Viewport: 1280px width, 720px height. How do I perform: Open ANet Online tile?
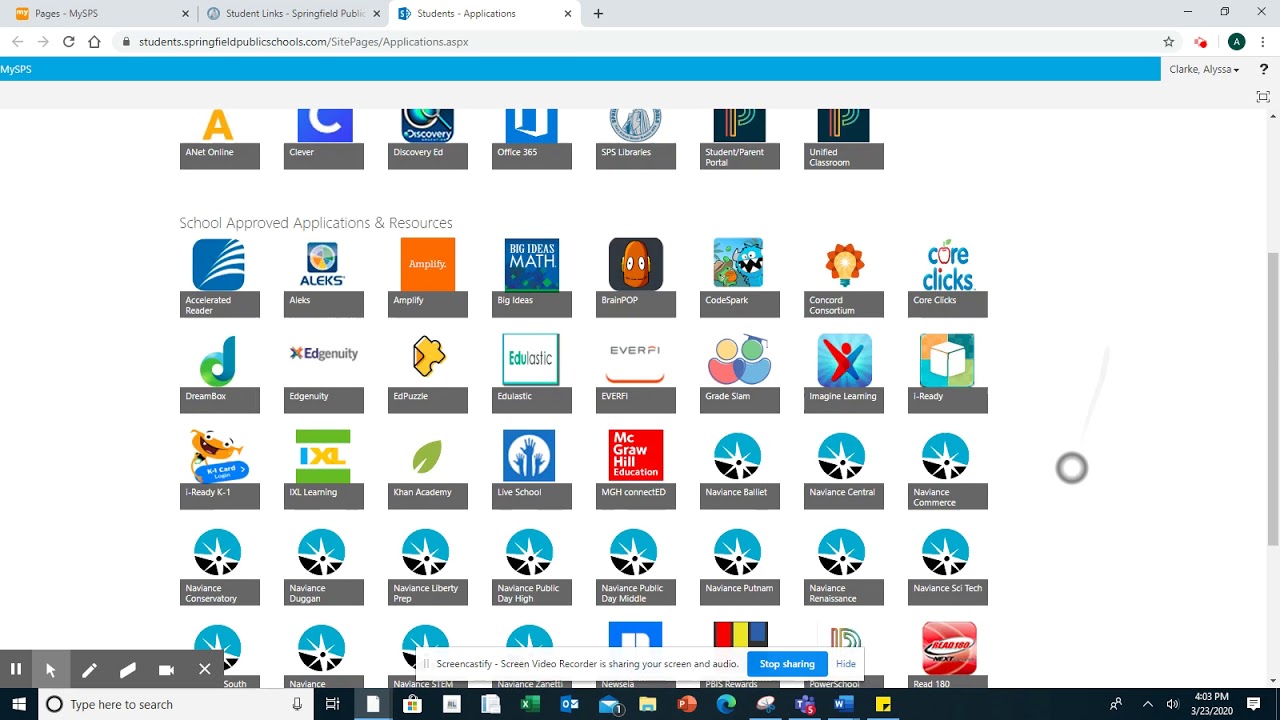pos(219,139)
